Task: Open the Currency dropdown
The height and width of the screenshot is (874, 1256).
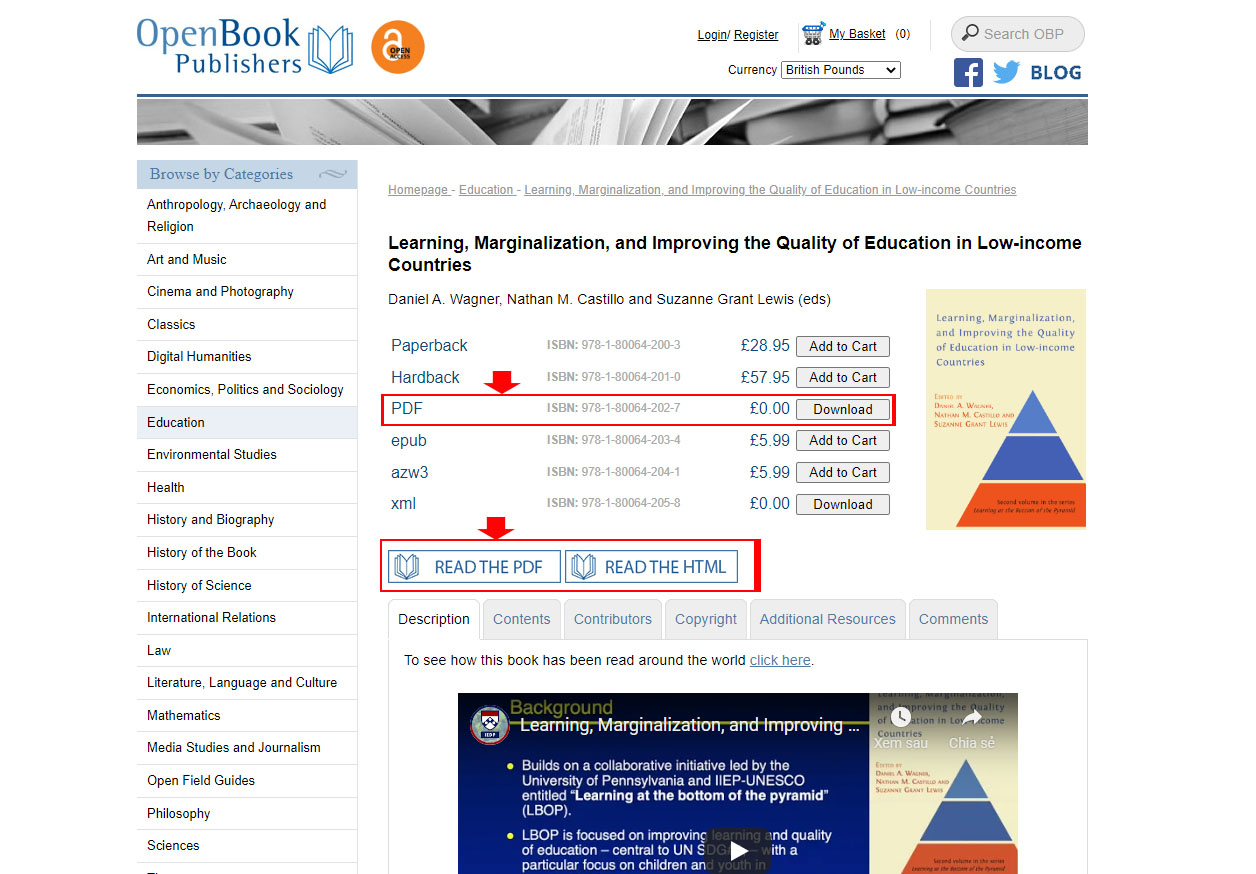Action: [841, 70]
